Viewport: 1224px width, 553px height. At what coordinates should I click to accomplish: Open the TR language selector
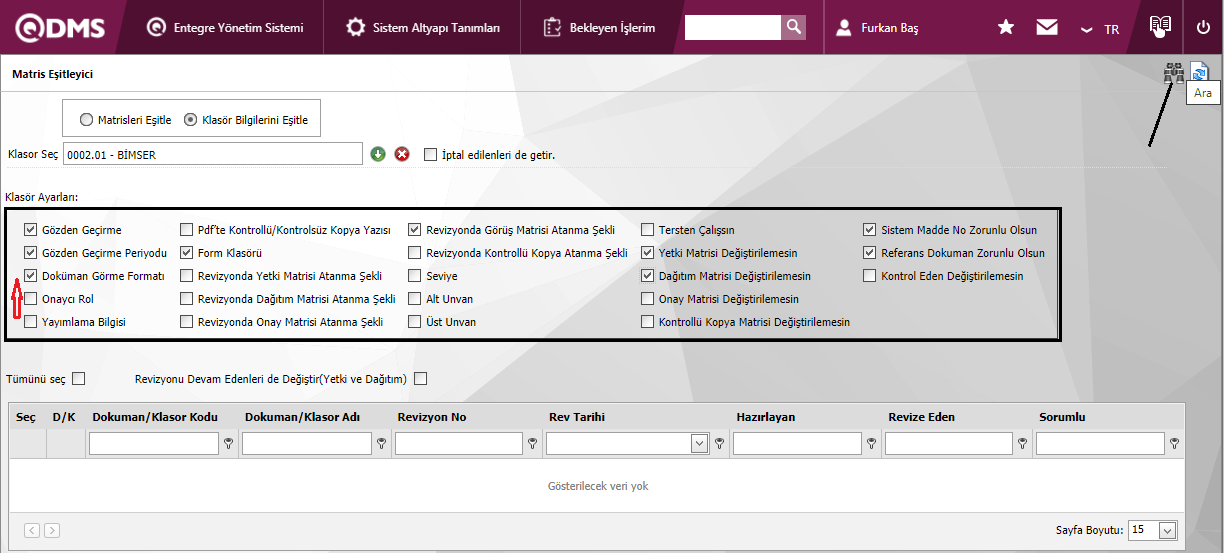pyautogui.click(x=1100, y=29)
